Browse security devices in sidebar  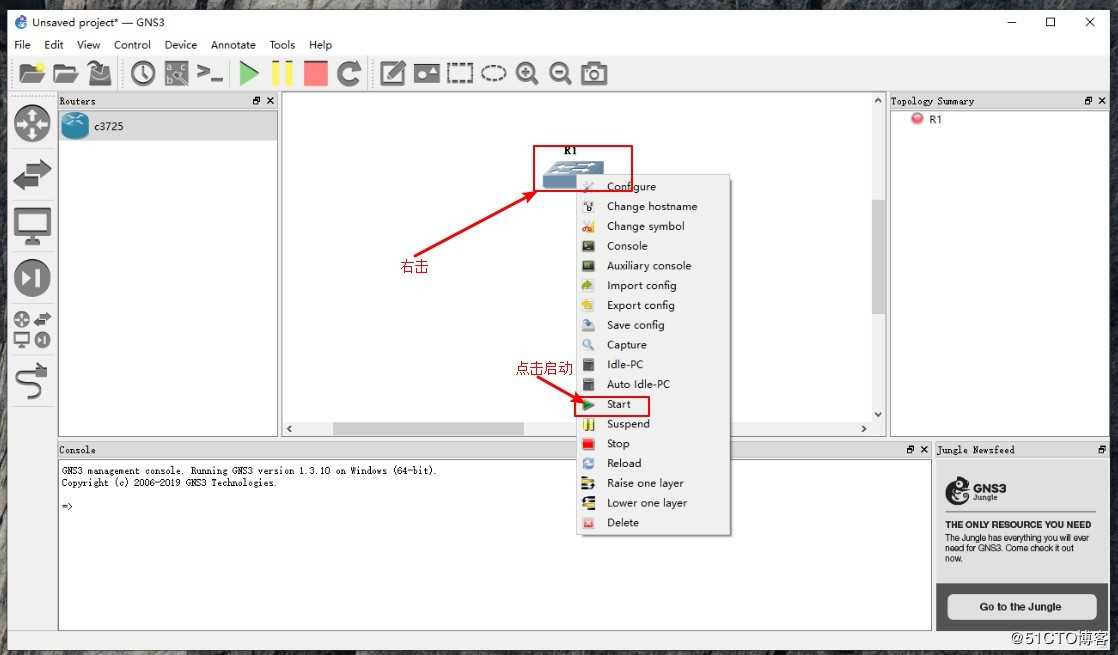(x=32, y=277)
